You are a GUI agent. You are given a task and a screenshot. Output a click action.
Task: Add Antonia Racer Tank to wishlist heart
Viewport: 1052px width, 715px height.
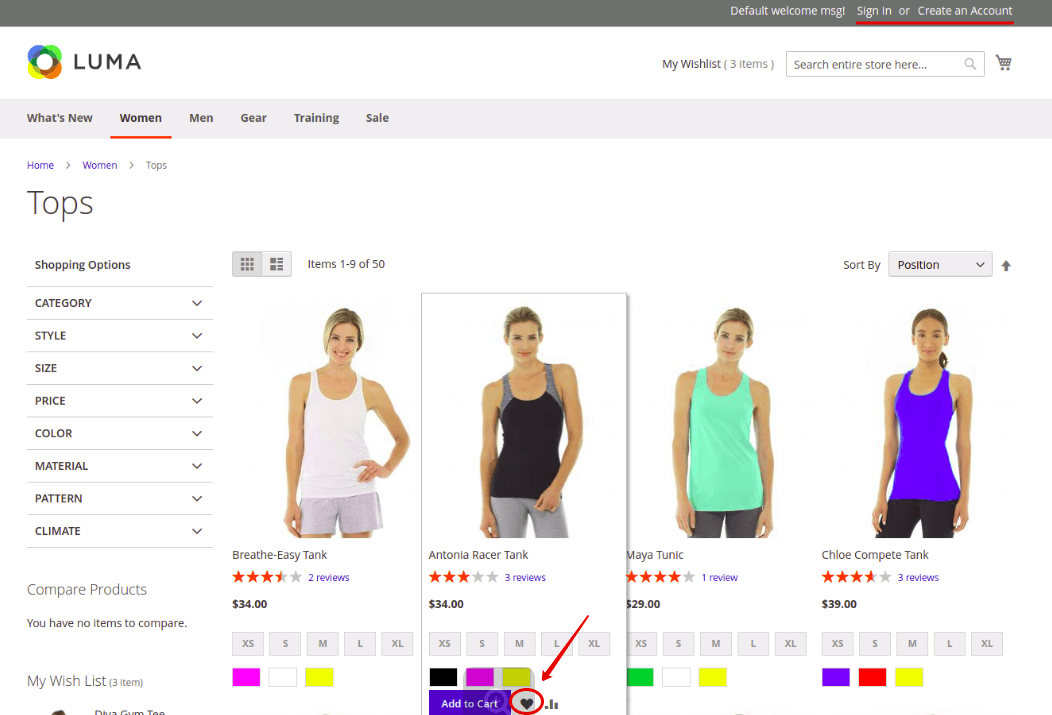[527, 704]
